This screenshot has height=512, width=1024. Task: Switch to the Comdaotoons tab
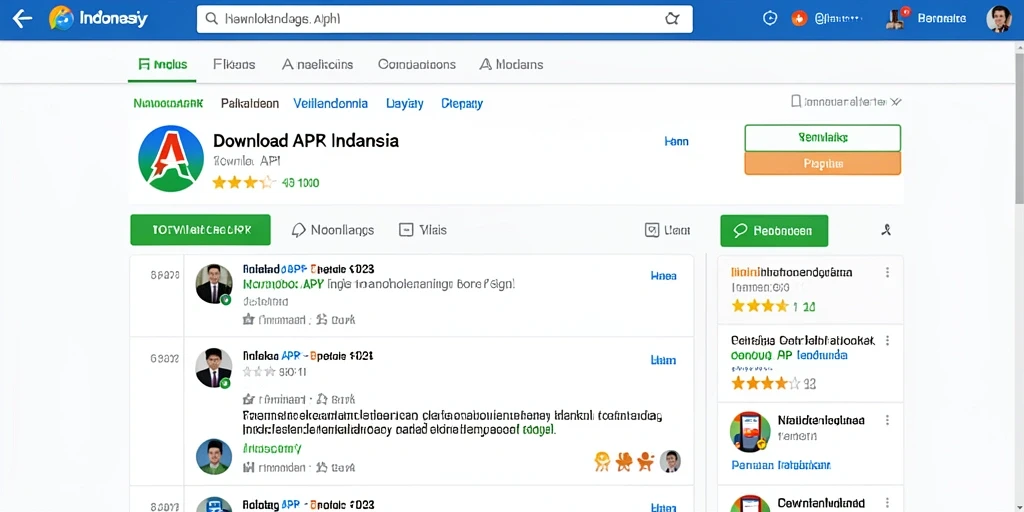[417, 64]
